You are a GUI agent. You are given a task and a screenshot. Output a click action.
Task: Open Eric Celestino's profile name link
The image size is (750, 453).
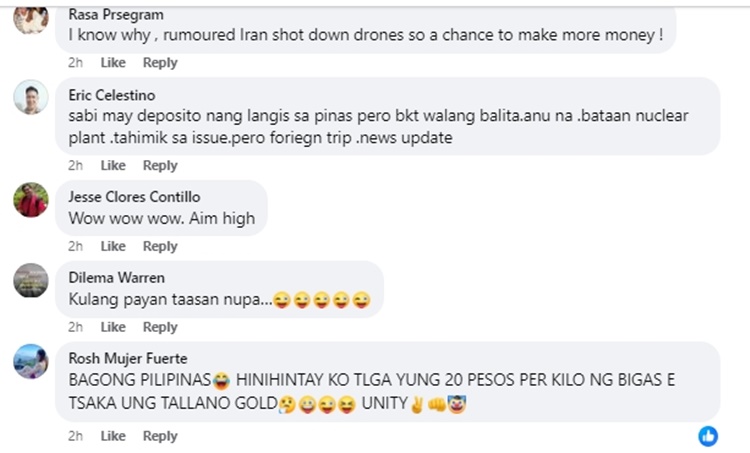pyautogui.click(x=112, y=95)
